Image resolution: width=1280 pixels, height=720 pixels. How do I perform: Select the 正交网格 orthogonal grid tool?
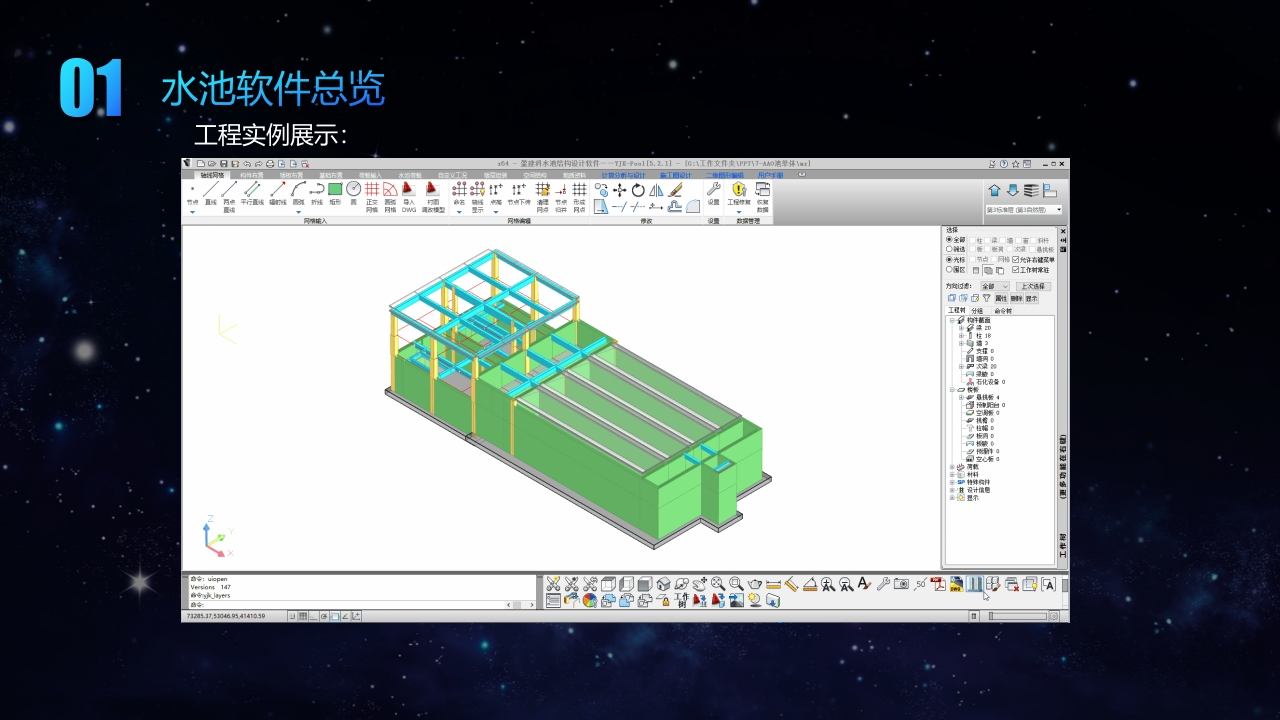pos(371,190)
